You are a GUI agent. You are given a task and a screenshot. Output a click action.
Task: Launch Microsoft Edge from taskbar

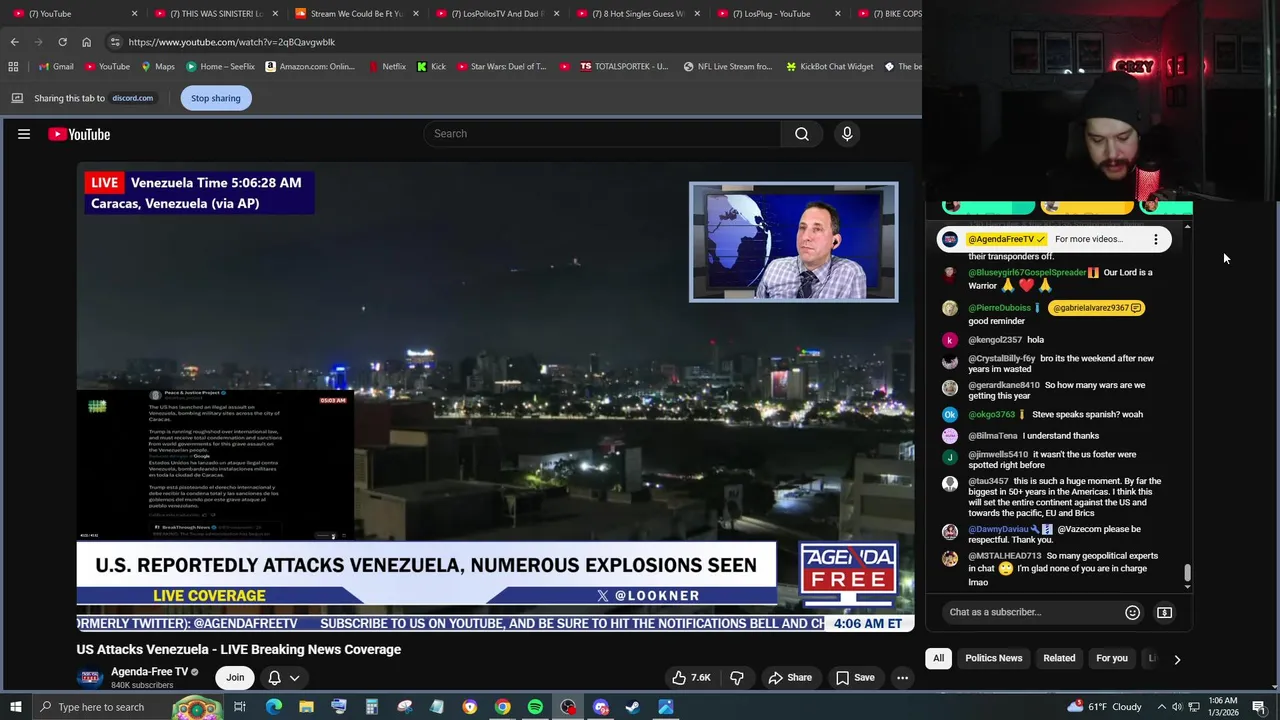(x=273, y=707)
